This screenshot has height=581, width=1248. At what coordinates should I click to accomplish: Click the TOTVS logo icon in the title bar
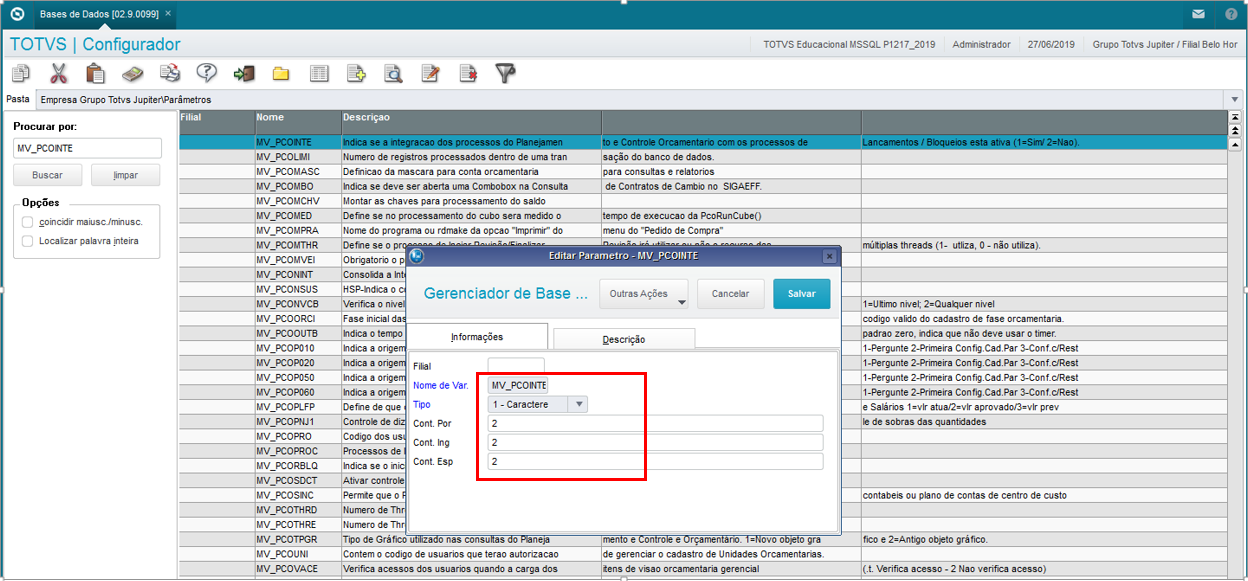(x=16, y=15)
